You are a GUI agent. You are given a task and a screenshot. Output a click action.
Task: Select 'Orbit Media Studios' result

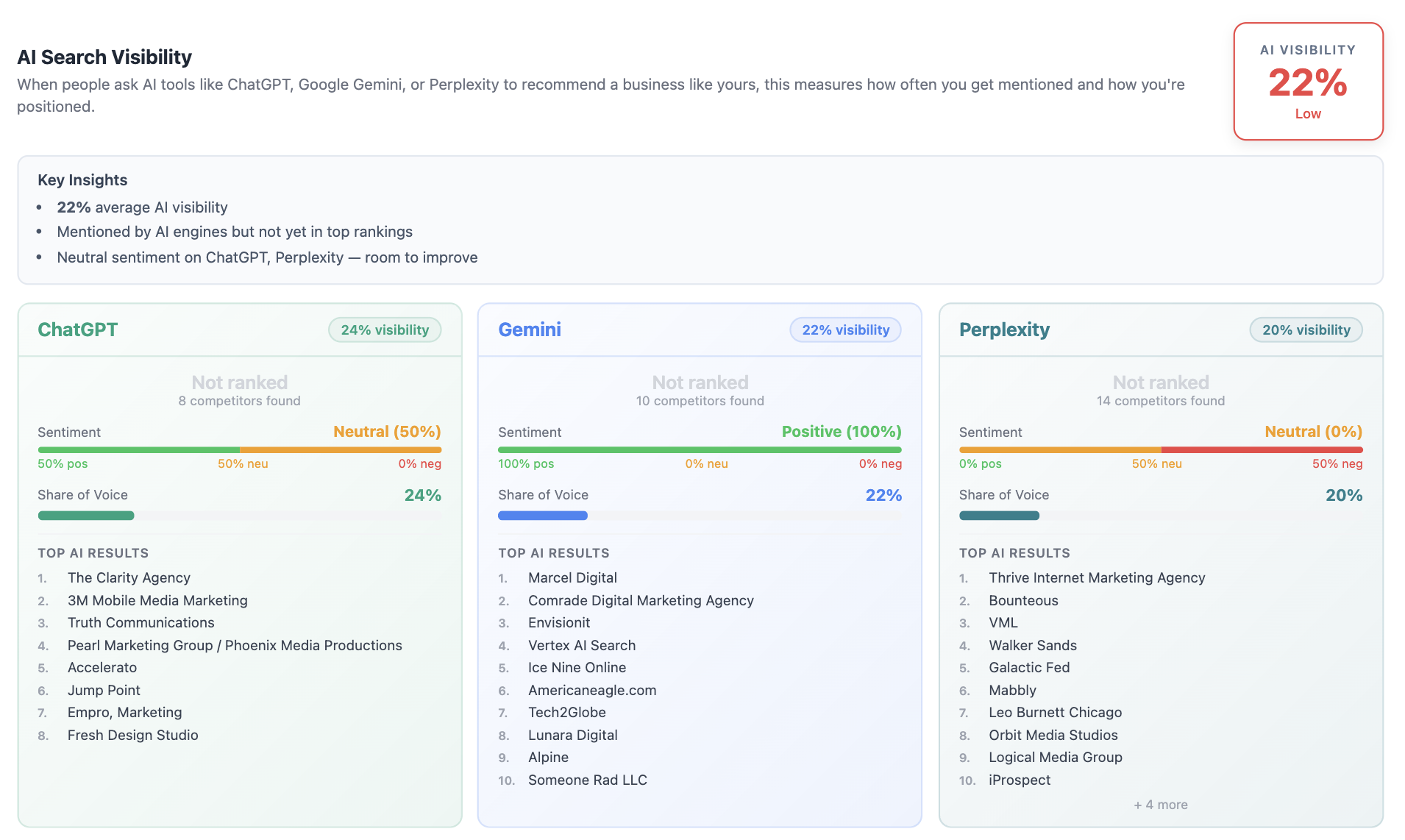click(x=1053, y=736)
